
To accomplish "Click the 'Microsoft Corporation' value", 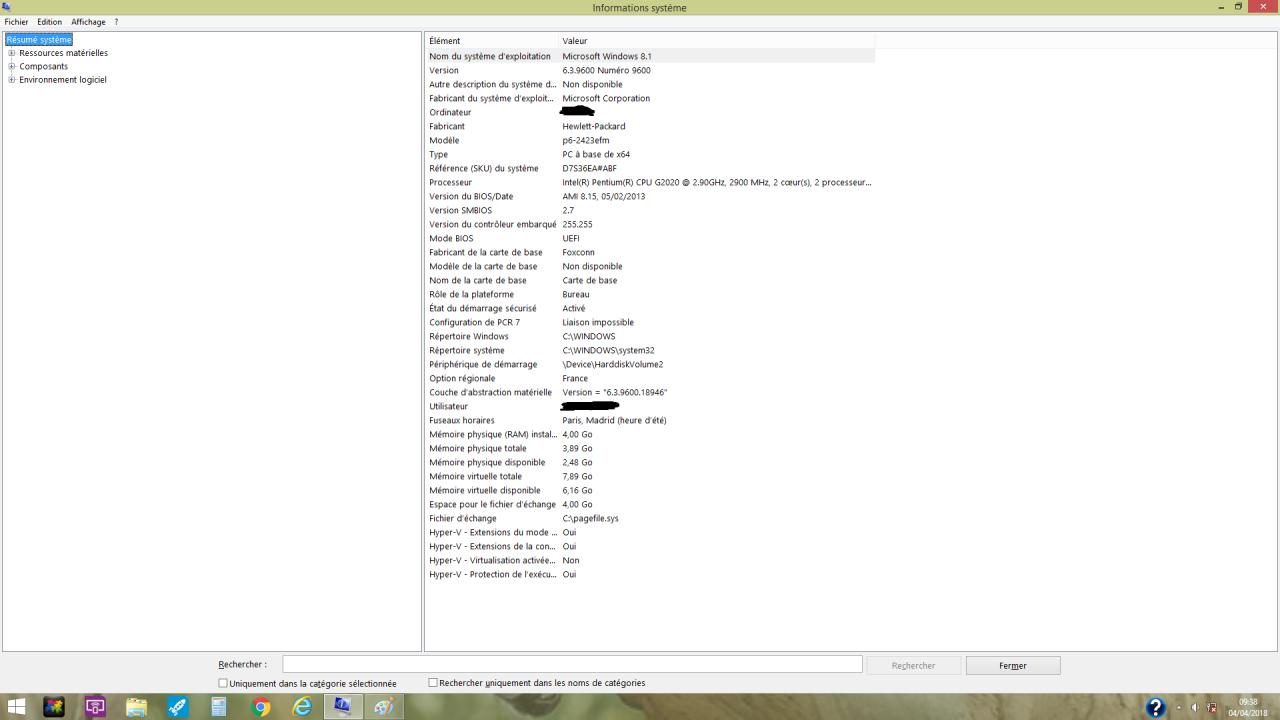I will 606,98.
